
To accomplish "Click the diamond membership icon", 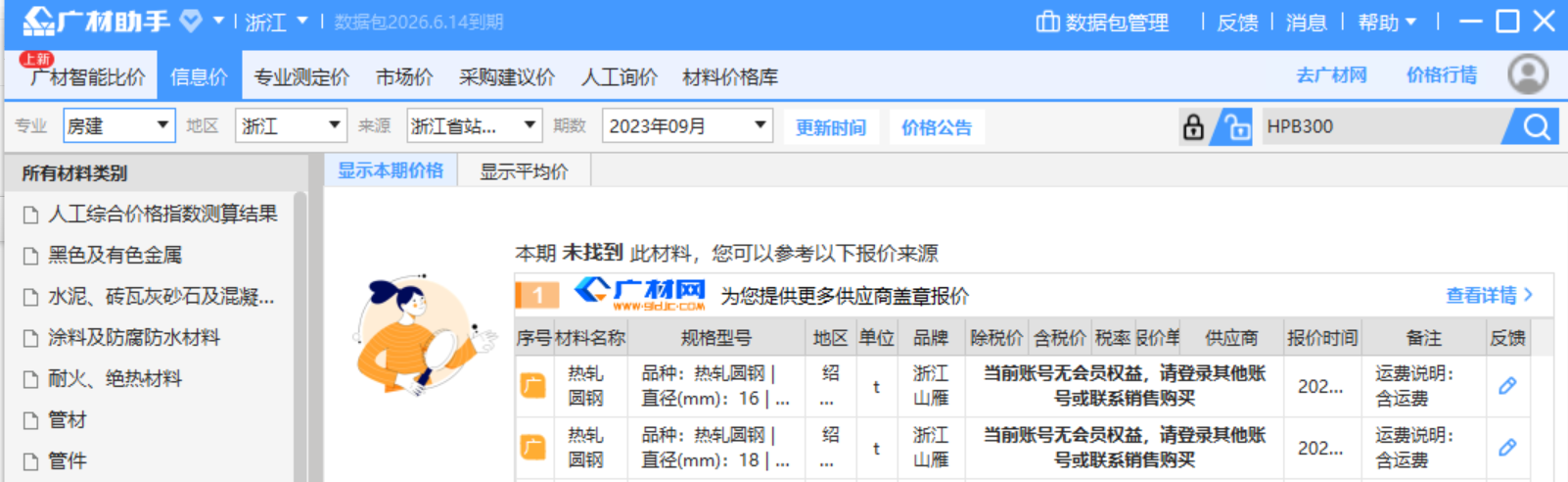I will [x=191, y=21].
